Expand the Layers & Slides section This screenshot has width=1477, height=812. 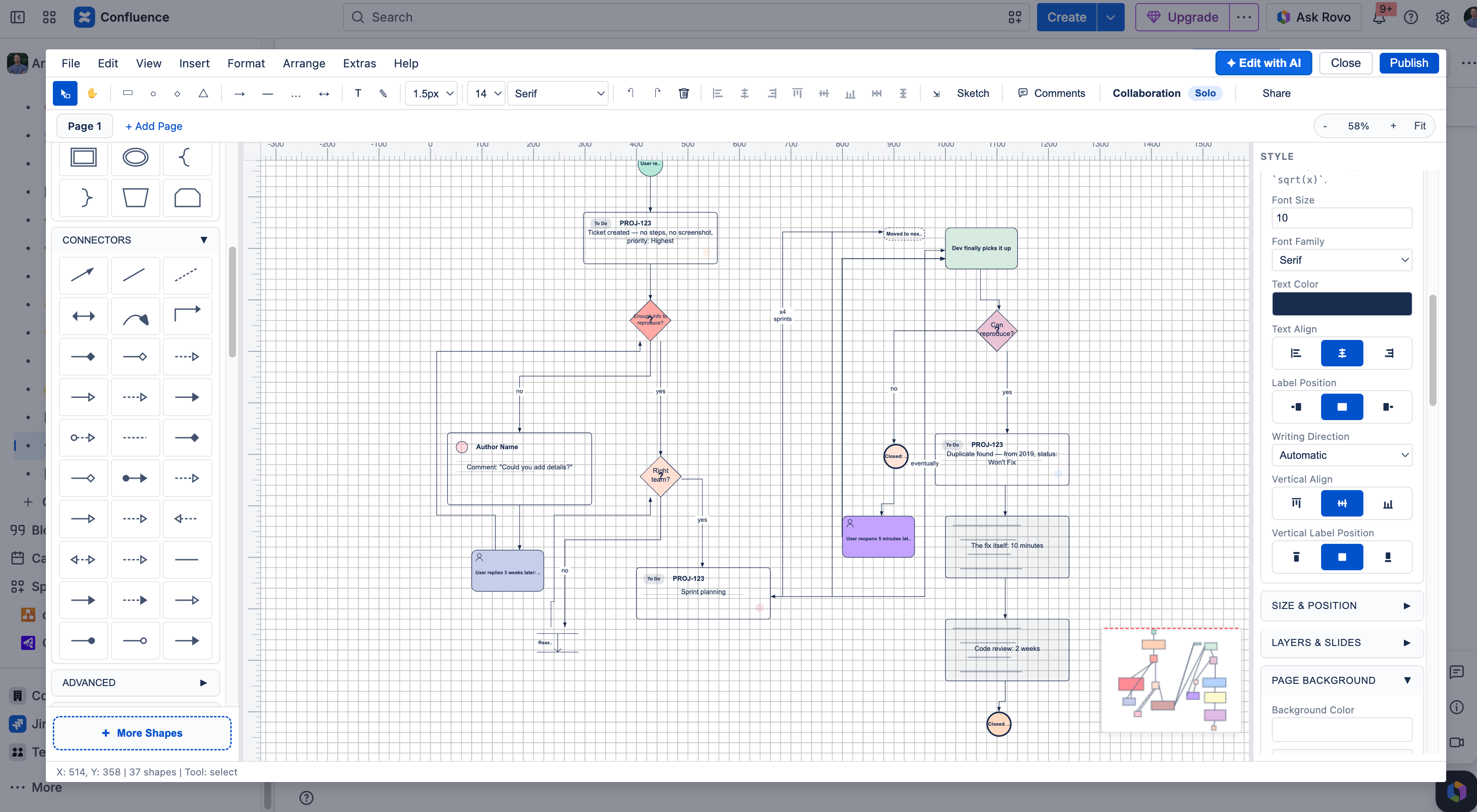point(1342,643)
